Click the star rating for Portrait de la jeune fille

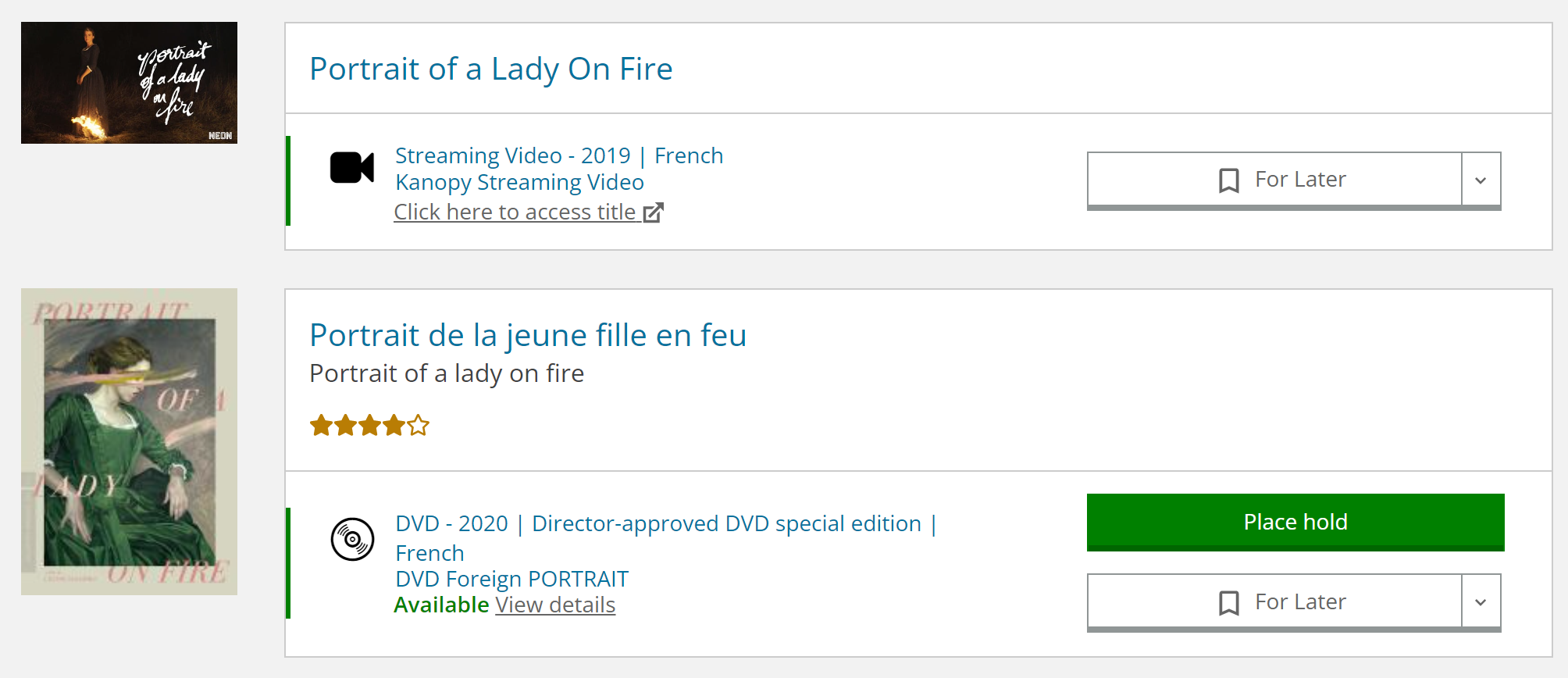[x=369, y=426]
